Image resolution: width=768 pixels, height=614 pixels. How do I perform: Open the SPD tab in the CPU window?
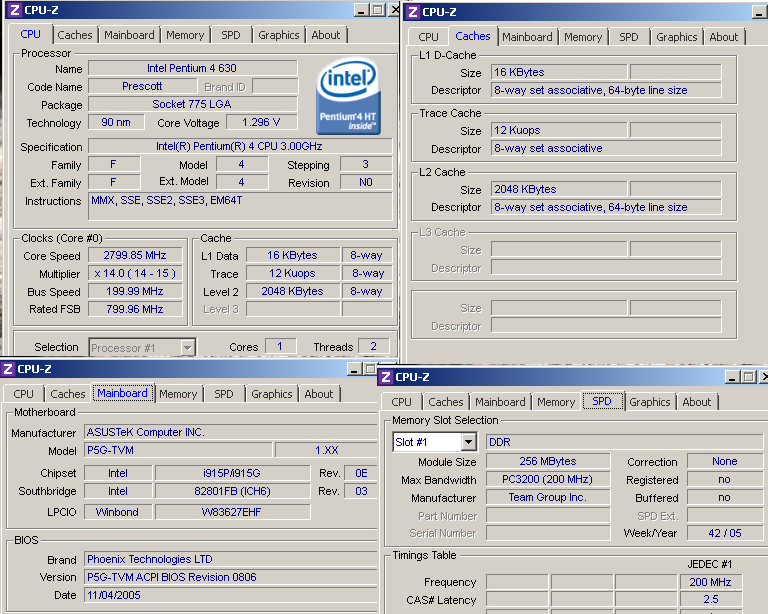[231, 35]
